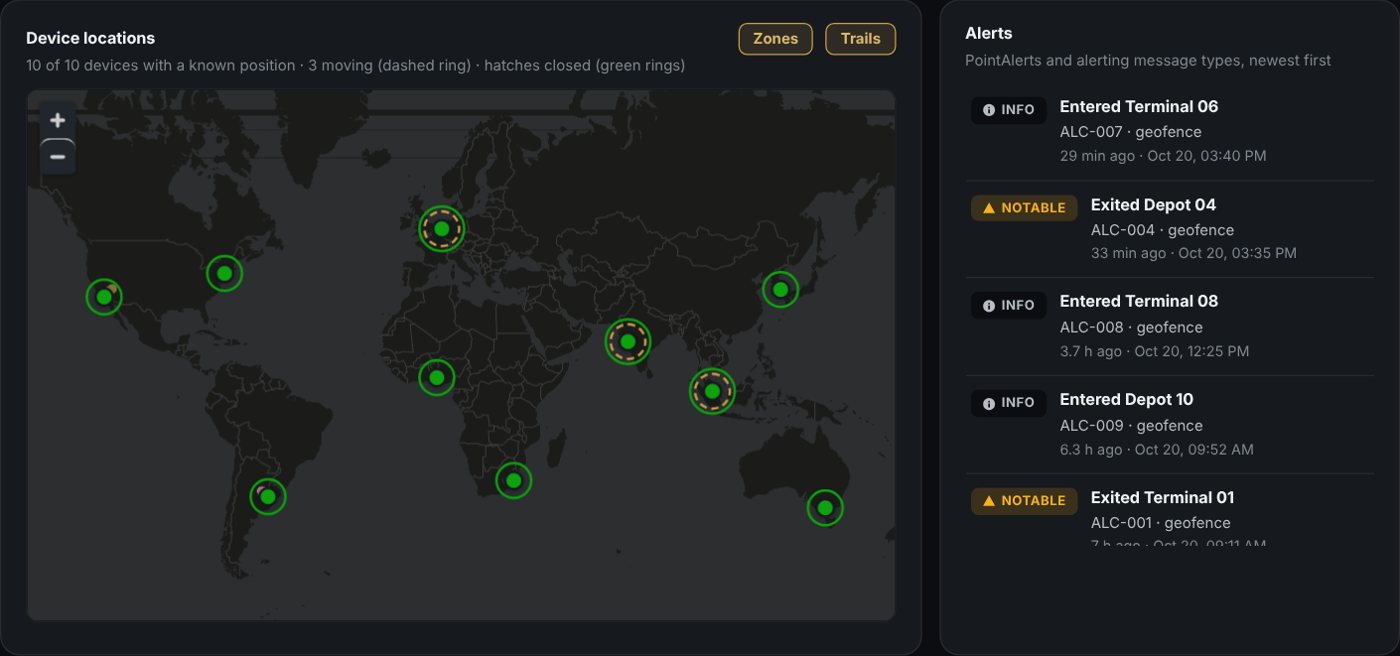Open the Exited Terminal 01 alert
The height and width of the screenshot is (656, 1400).
coord(1170,510)
